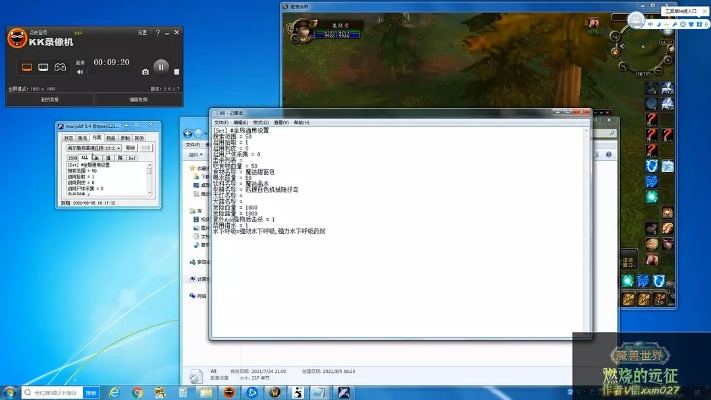711x400 pixels.
Task: Select the Libraries item in Explorer sidebar
Action: point(197,211)
